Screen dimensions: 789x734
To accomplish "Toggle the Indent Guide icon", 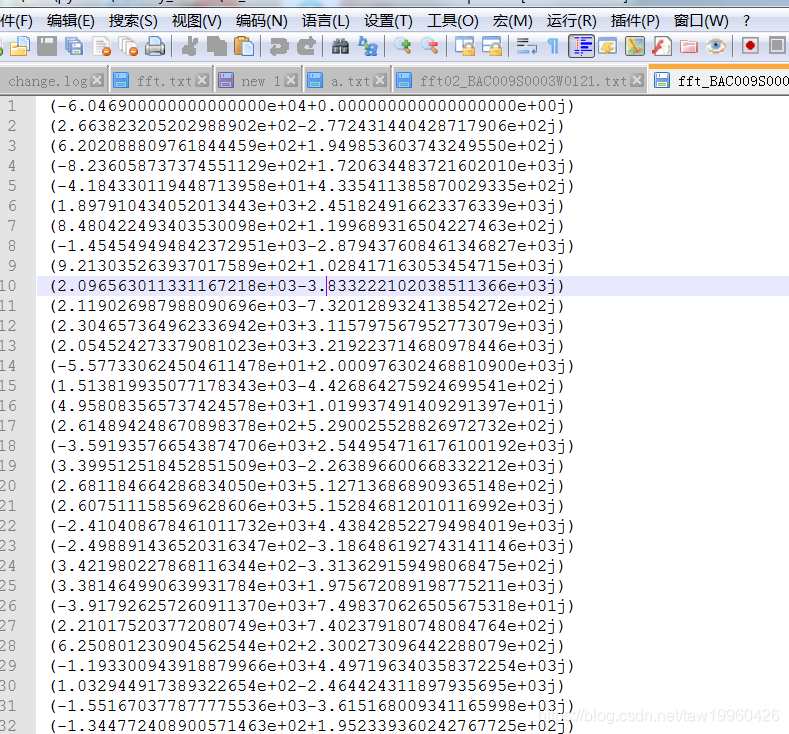I will (581, 47).
